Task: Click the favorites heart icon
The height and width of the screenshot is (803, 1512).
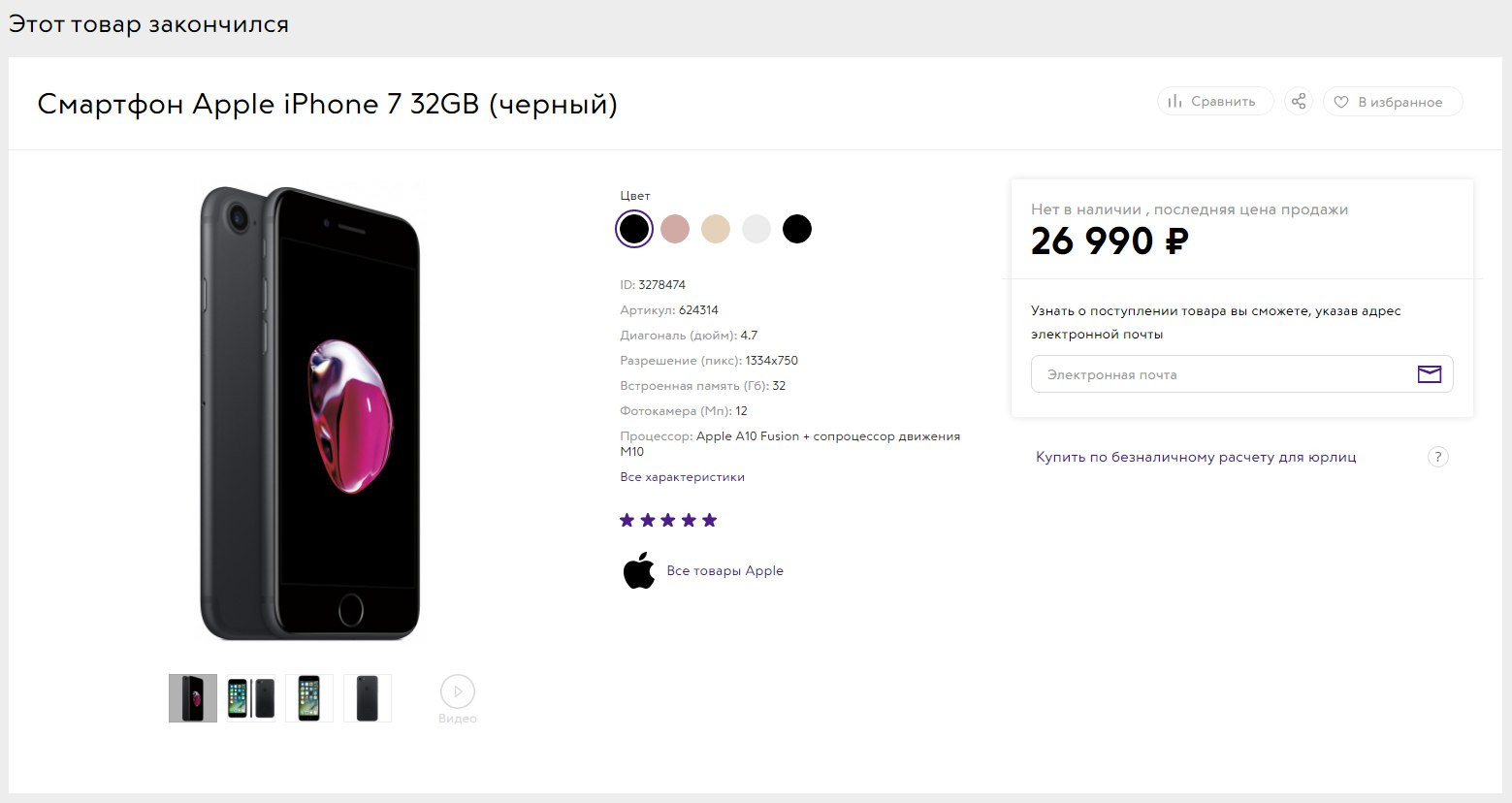Action: pos(1341,102)
